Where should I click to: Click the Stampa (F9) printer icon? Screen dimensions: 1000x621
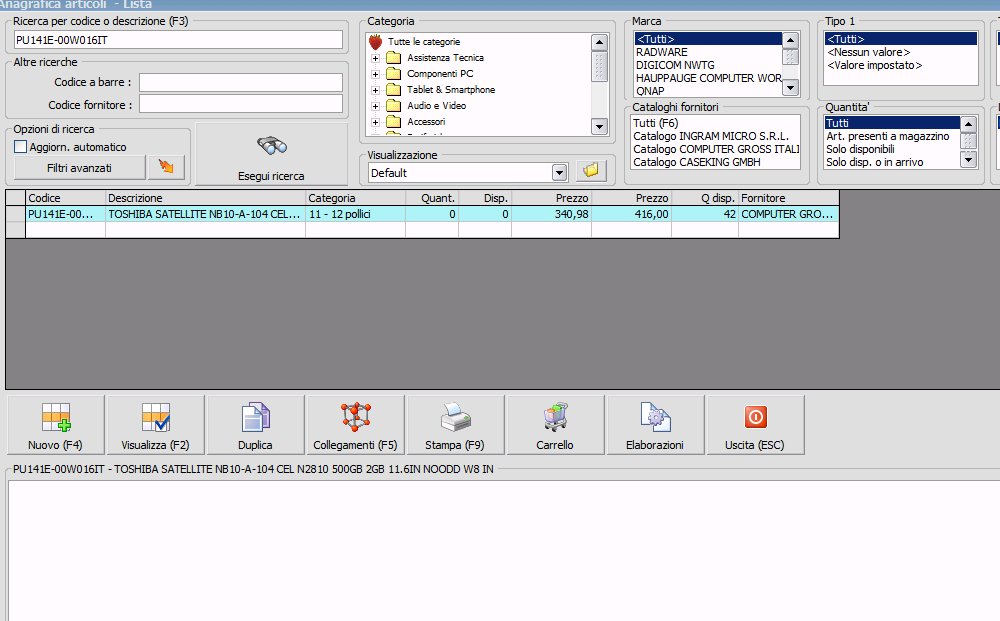[455, 417]
